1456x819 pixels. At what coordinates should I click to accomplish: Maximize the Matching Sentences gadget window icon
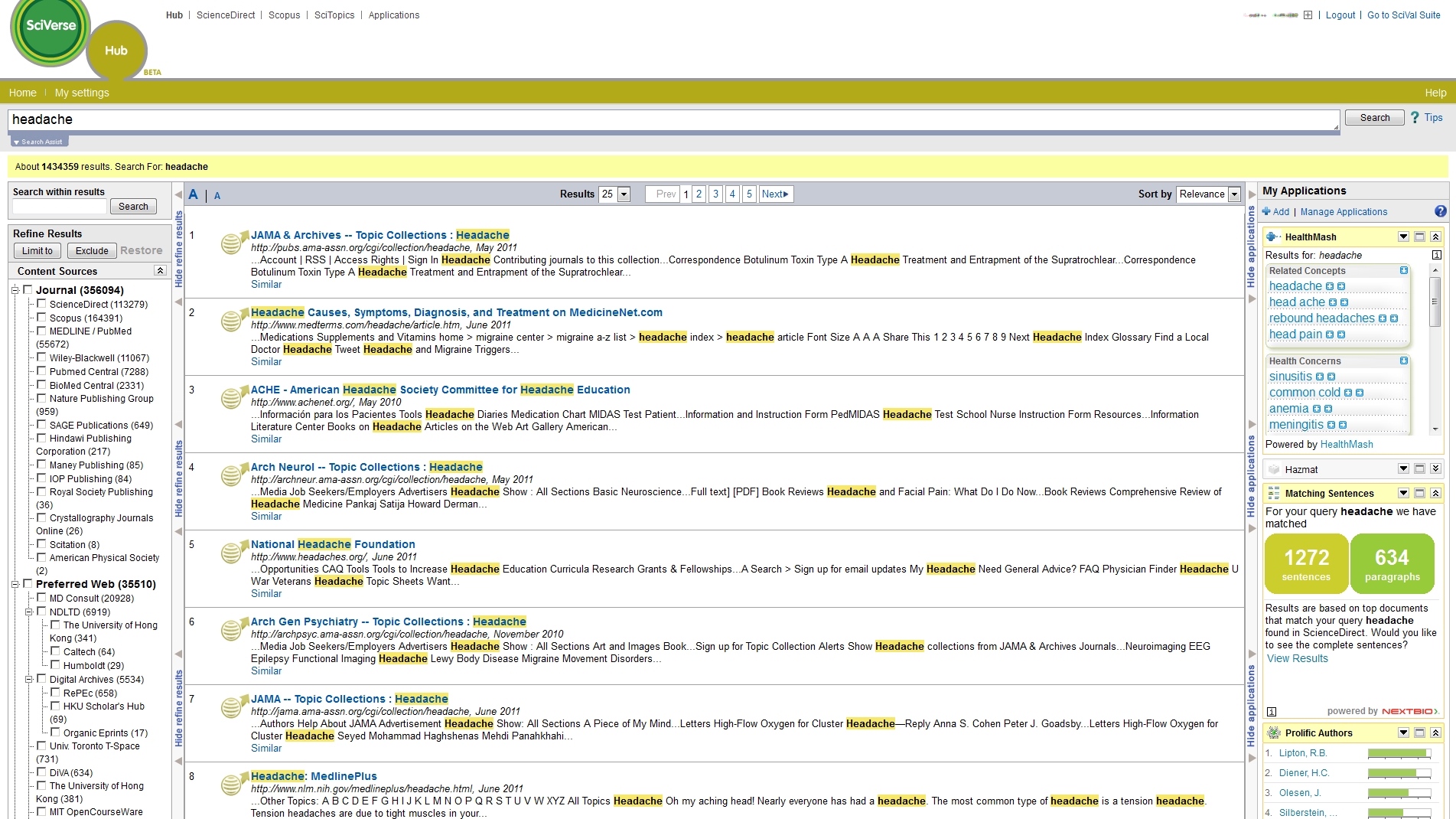[1419, 493]
